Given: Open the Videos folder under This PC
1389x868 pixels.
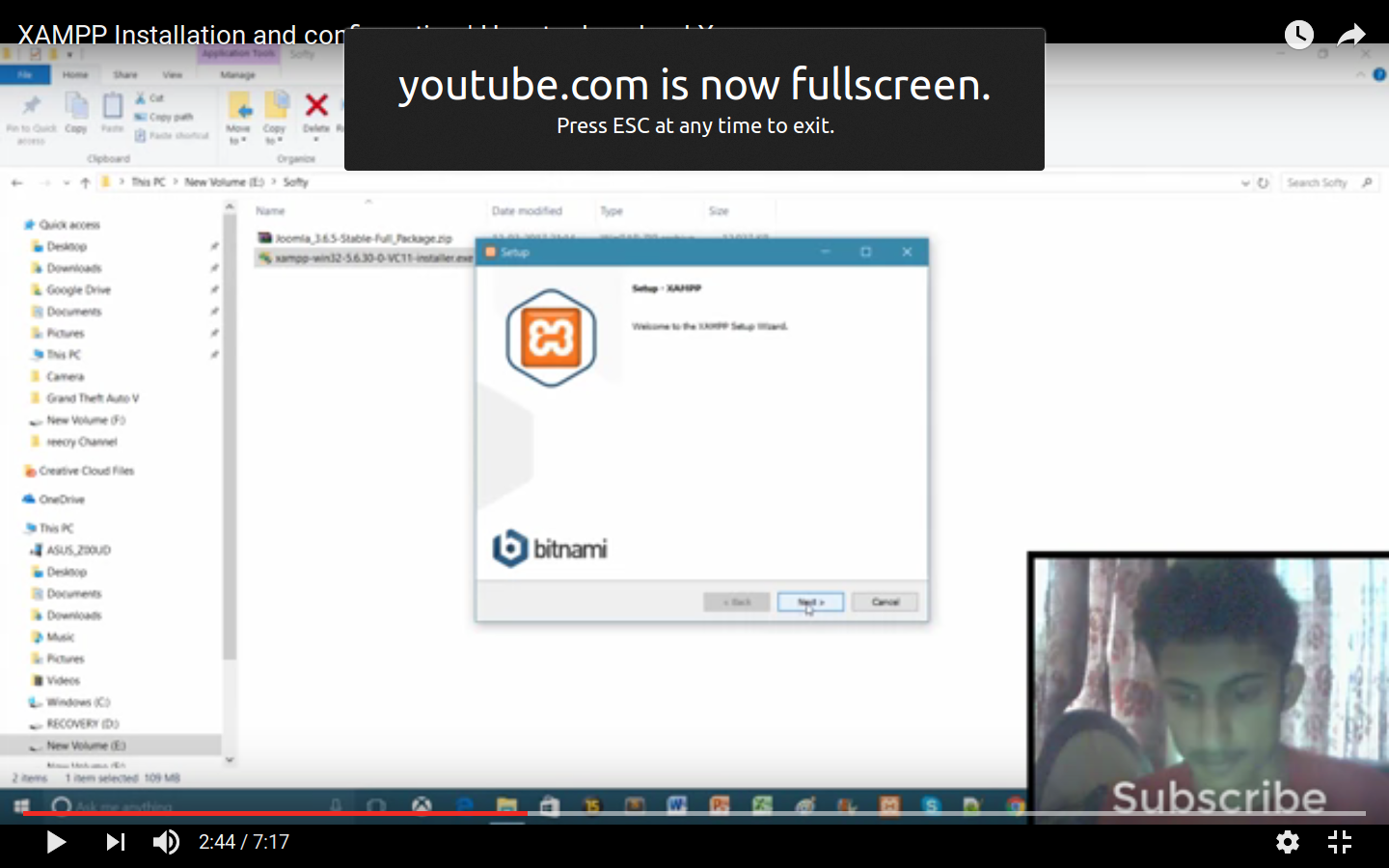Looking at the screenshot, I should (57, 680).
